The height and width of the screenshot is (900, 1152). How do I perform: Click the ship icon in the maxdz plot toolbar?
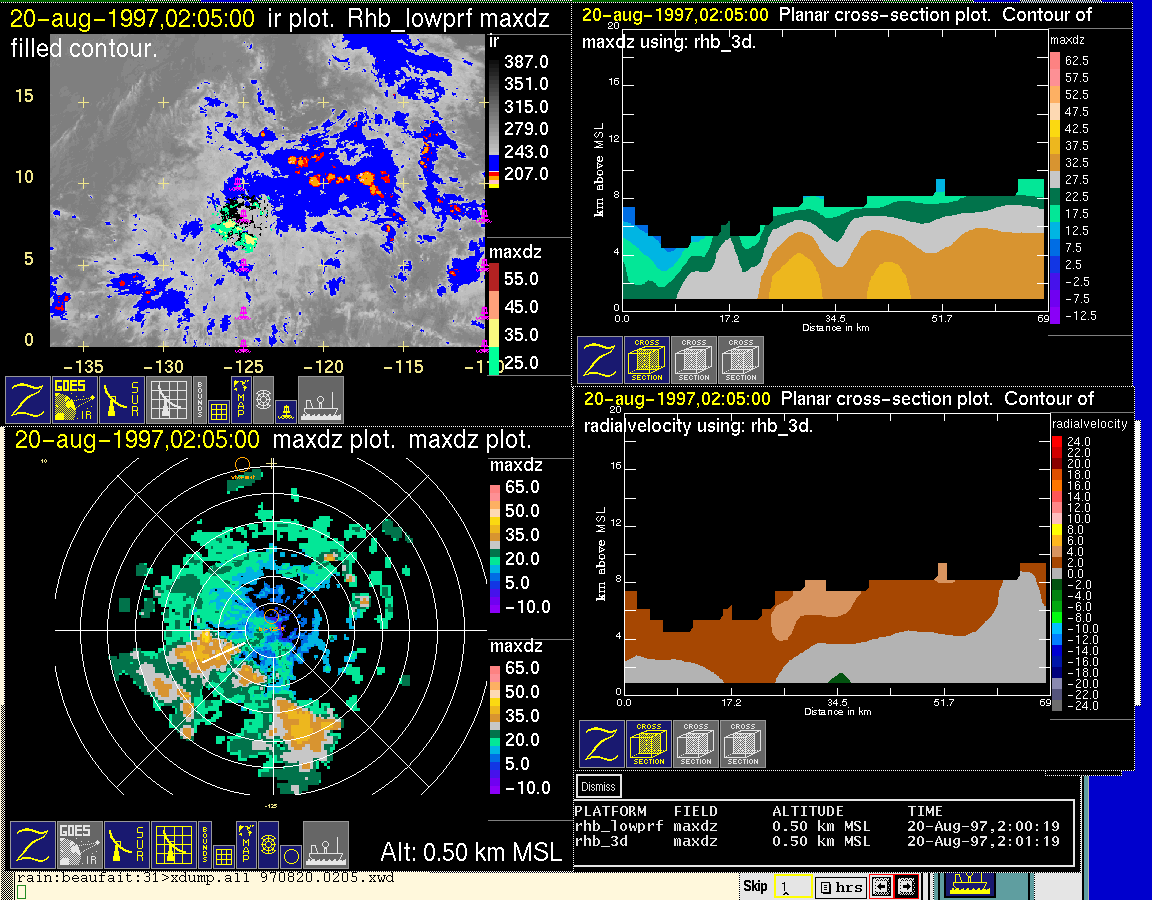325,845
